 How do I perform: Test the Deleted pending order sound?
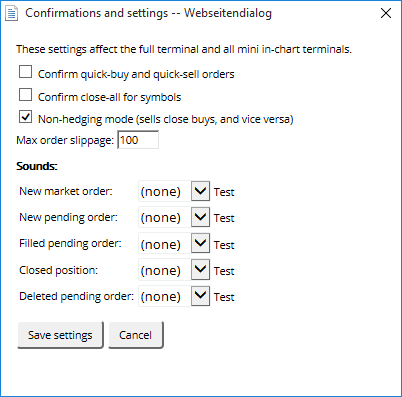click(x=224, y=297)
